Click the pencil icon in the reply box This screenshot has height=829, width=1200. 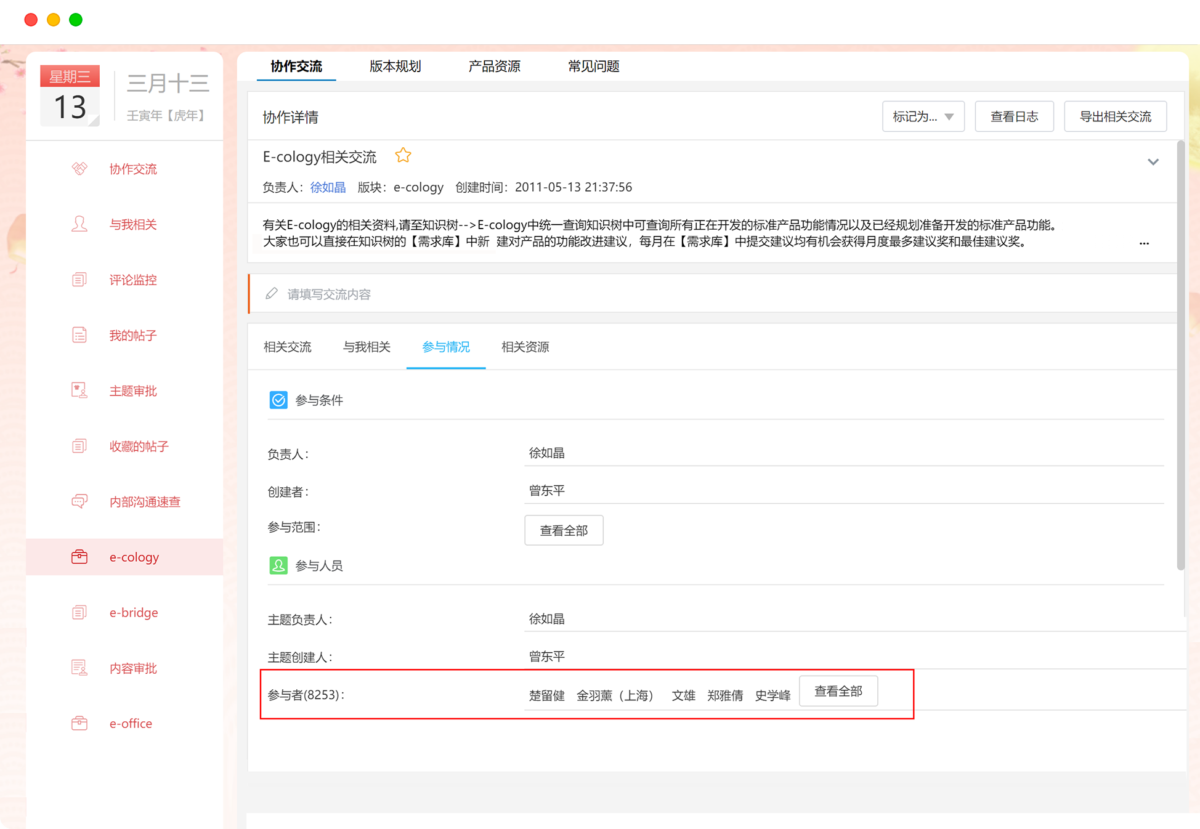[272, 294]
